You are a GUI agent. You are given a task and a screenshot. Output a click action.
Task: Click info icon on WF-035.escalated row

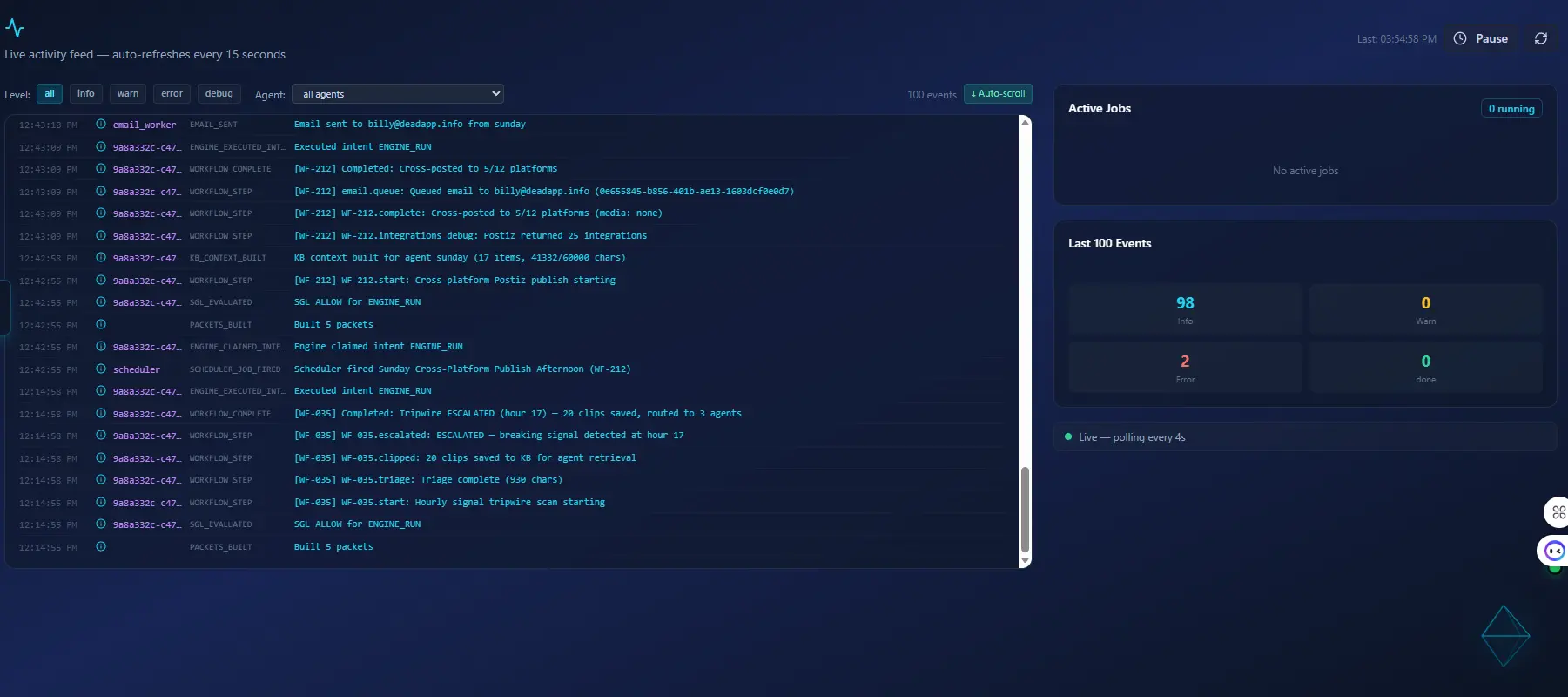coord(101,436)
